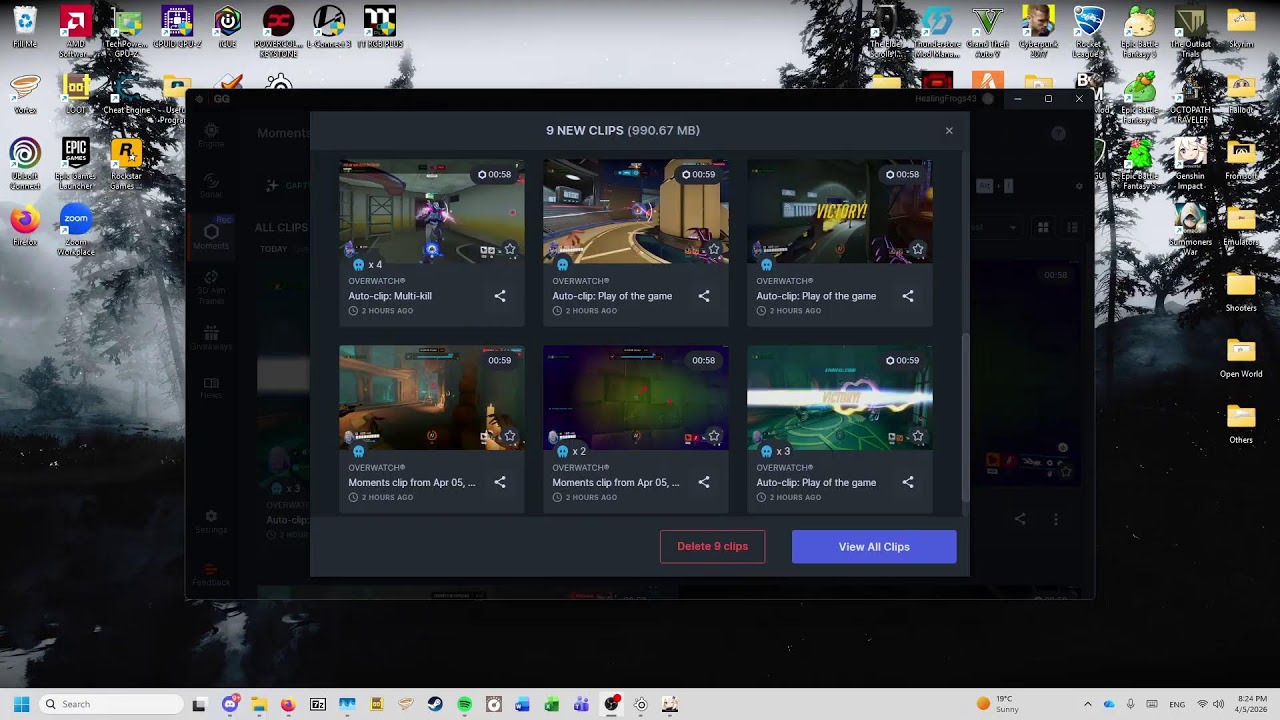This screenshot has width=1280, height=720.
Task: Open Moments in the GG sidebar
Action: [211, 237]
